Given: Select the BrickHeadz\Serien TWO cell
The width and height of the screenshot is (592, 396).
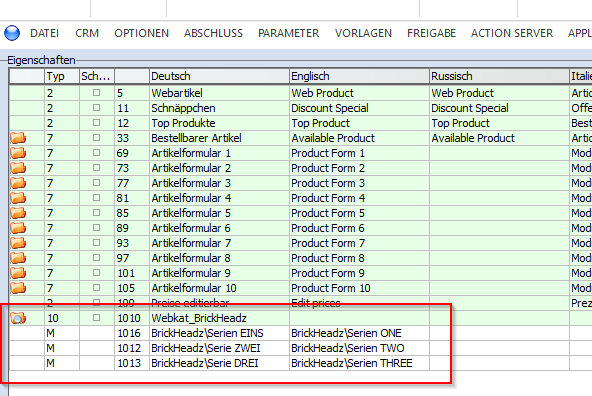Looking at the screenshot, I should pyautogui.click(x=359, y=348).
